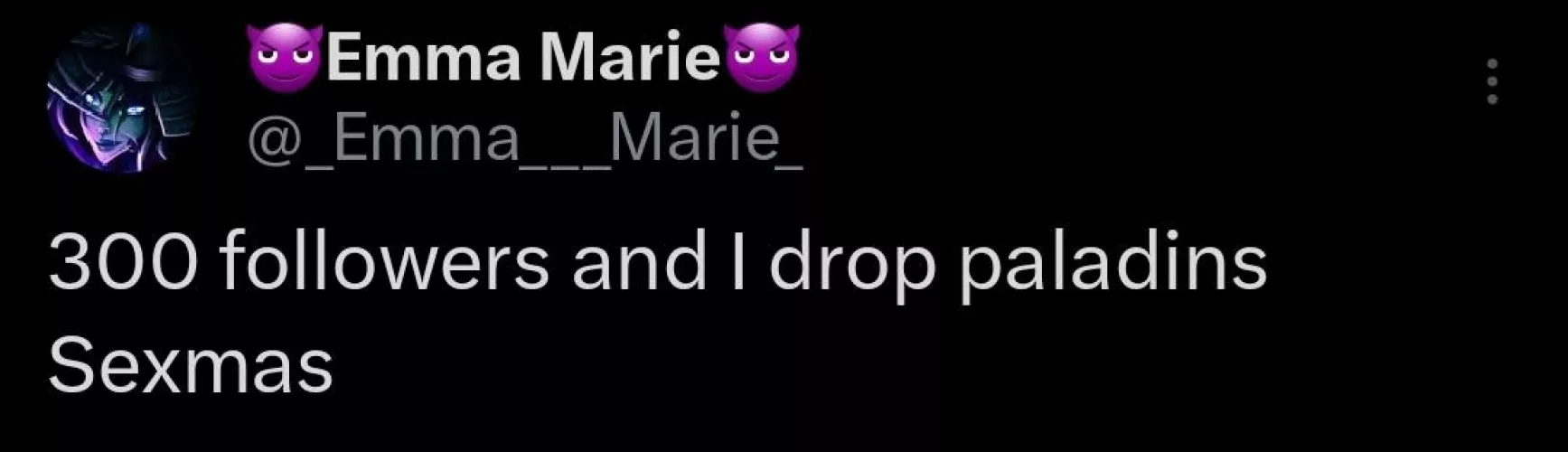Click the purple devil emoji after Marie
Screen dimensions: 1568x452
(x=762, y=57)
